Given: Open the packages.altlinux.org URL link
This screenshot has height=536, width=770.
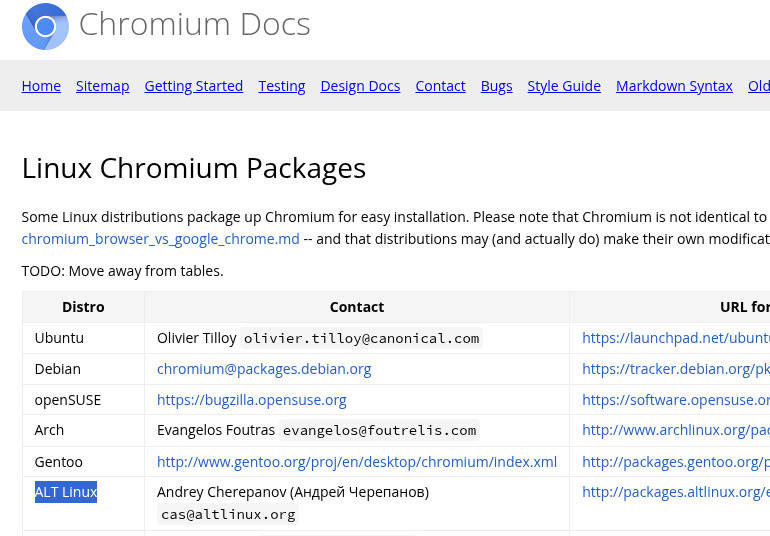Looking at the screenshot, I should coord(675,492).
